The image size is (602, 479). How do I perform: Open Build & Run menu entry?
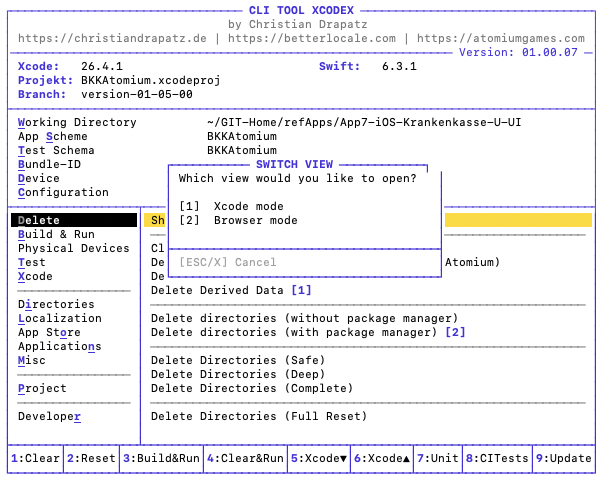[56, 235]
